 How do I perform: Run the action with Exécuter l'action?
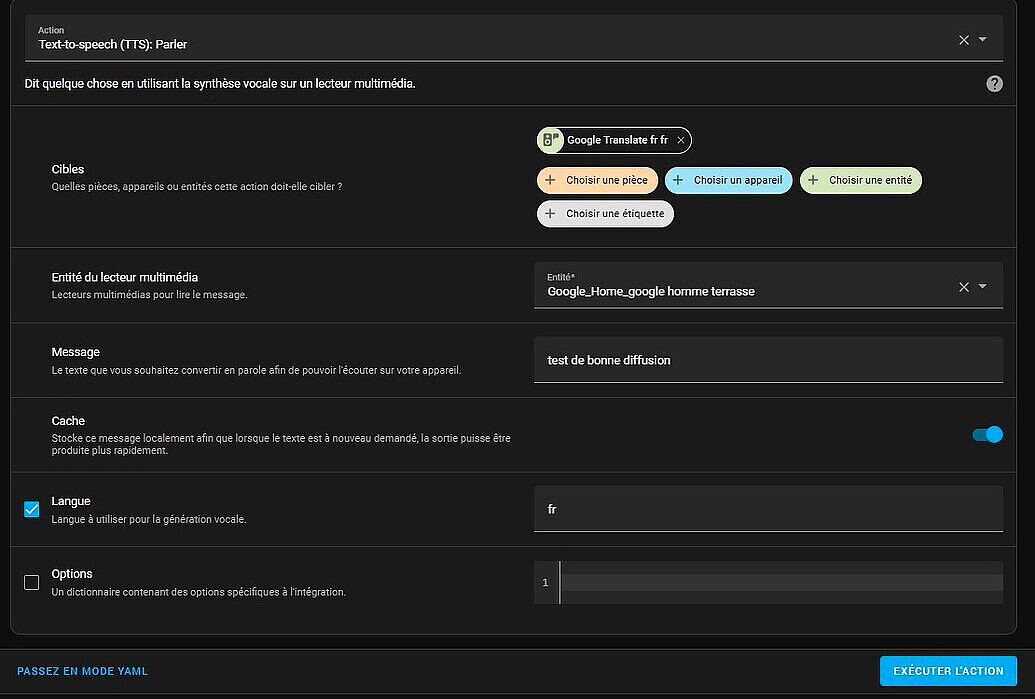point(947,671)
